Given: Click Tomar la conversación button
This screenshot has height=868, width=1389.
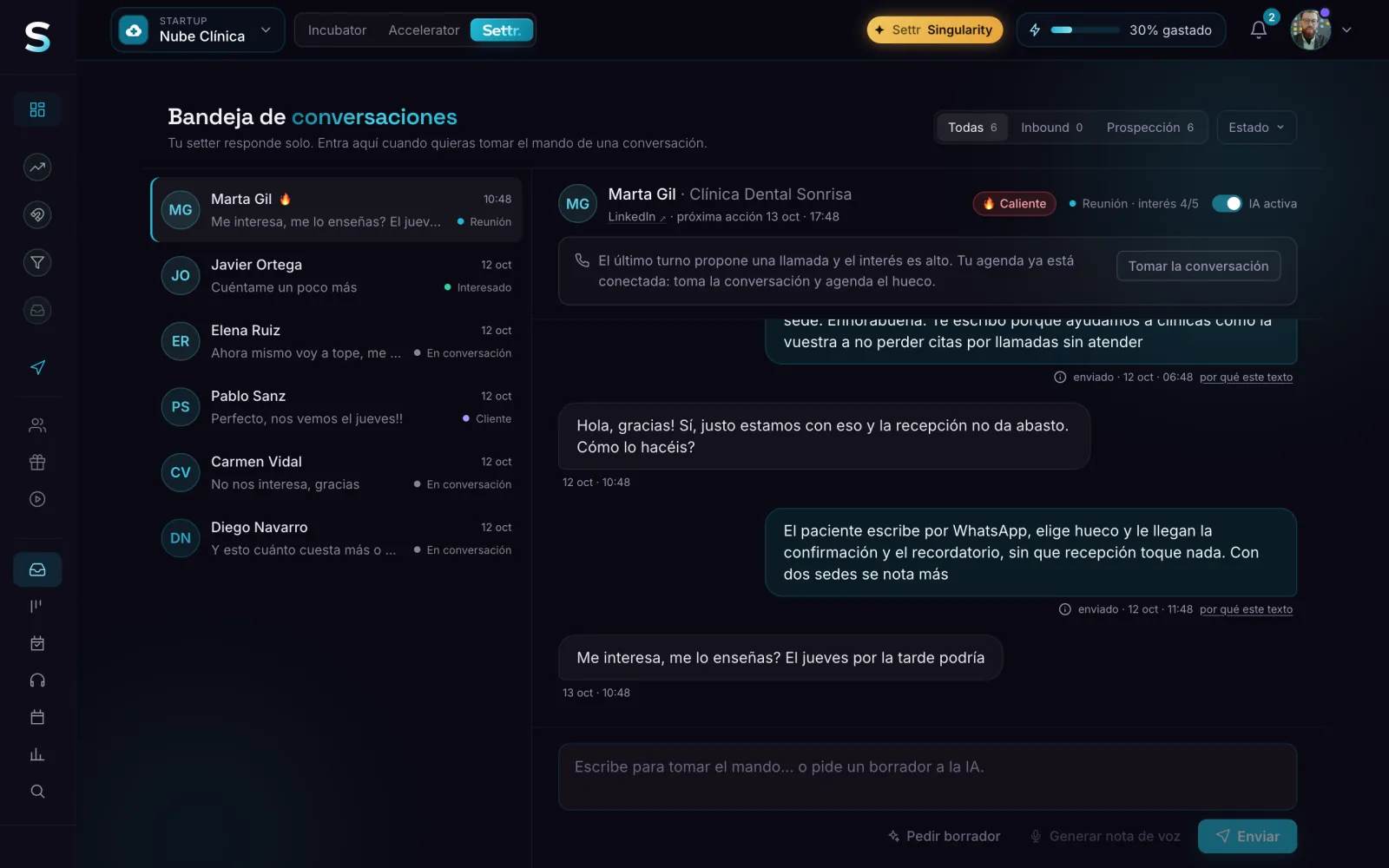Looking at the screenshot, I should click(1198, 266).
